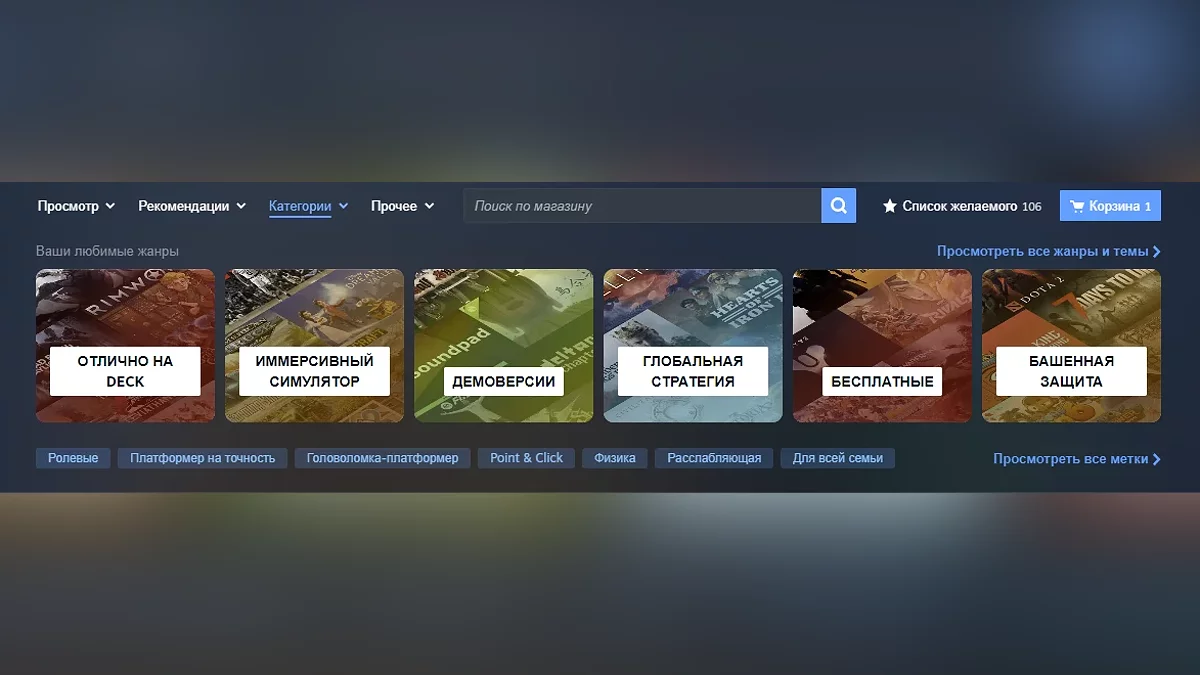1200x675 pixels.
Task: Open the Демоверсии genre card
Action: (504, 346)
